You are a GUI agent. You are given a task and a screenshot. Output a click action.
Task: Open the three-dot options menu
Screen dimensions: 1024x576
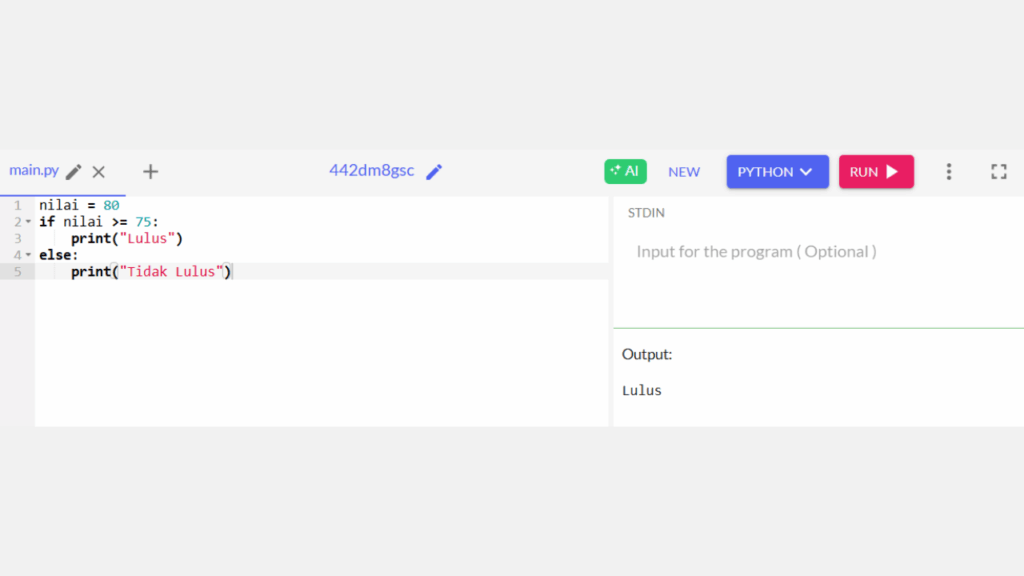pos(948,171)
